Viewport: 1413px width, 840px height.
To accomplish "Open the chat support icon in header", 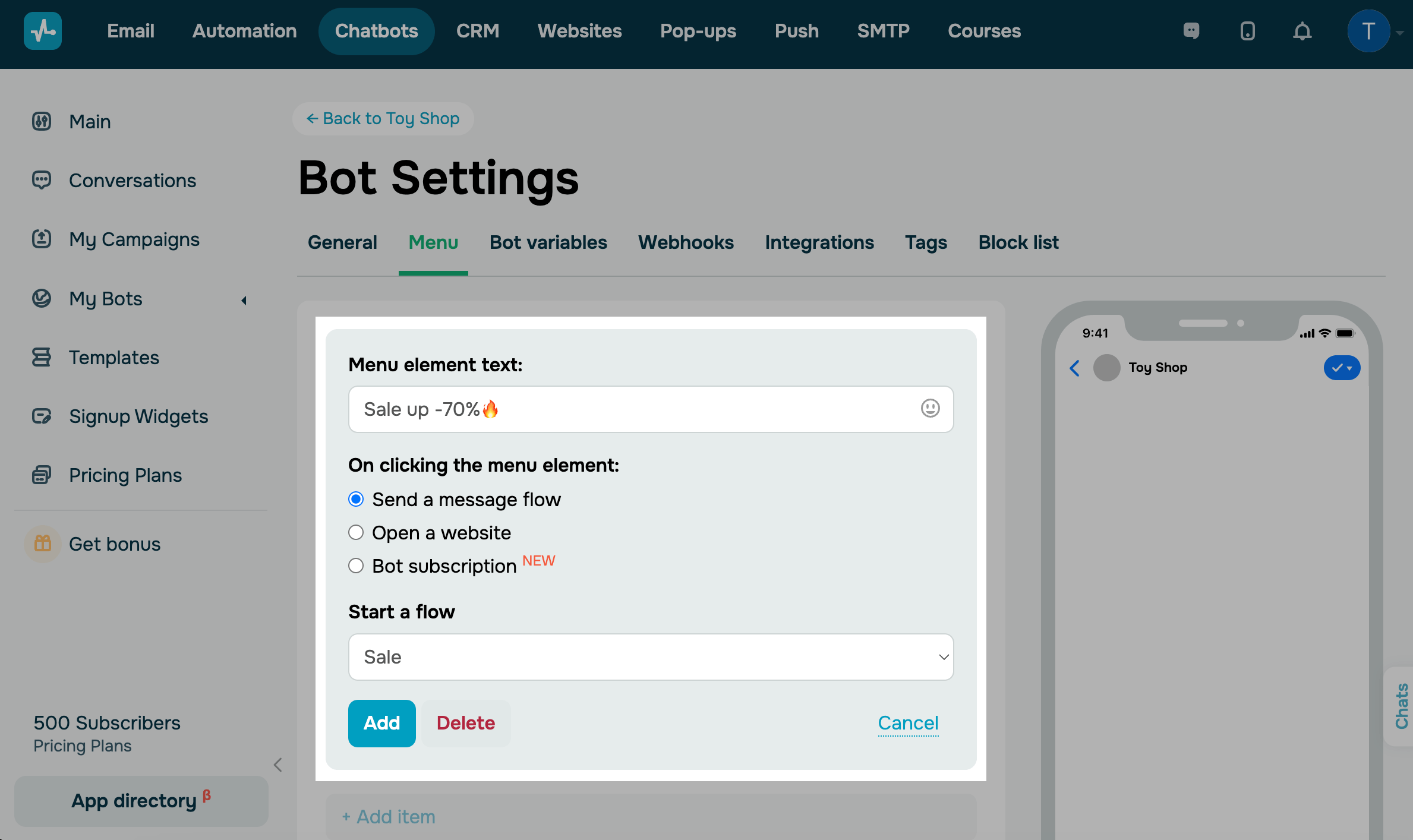I will 1191,31.
